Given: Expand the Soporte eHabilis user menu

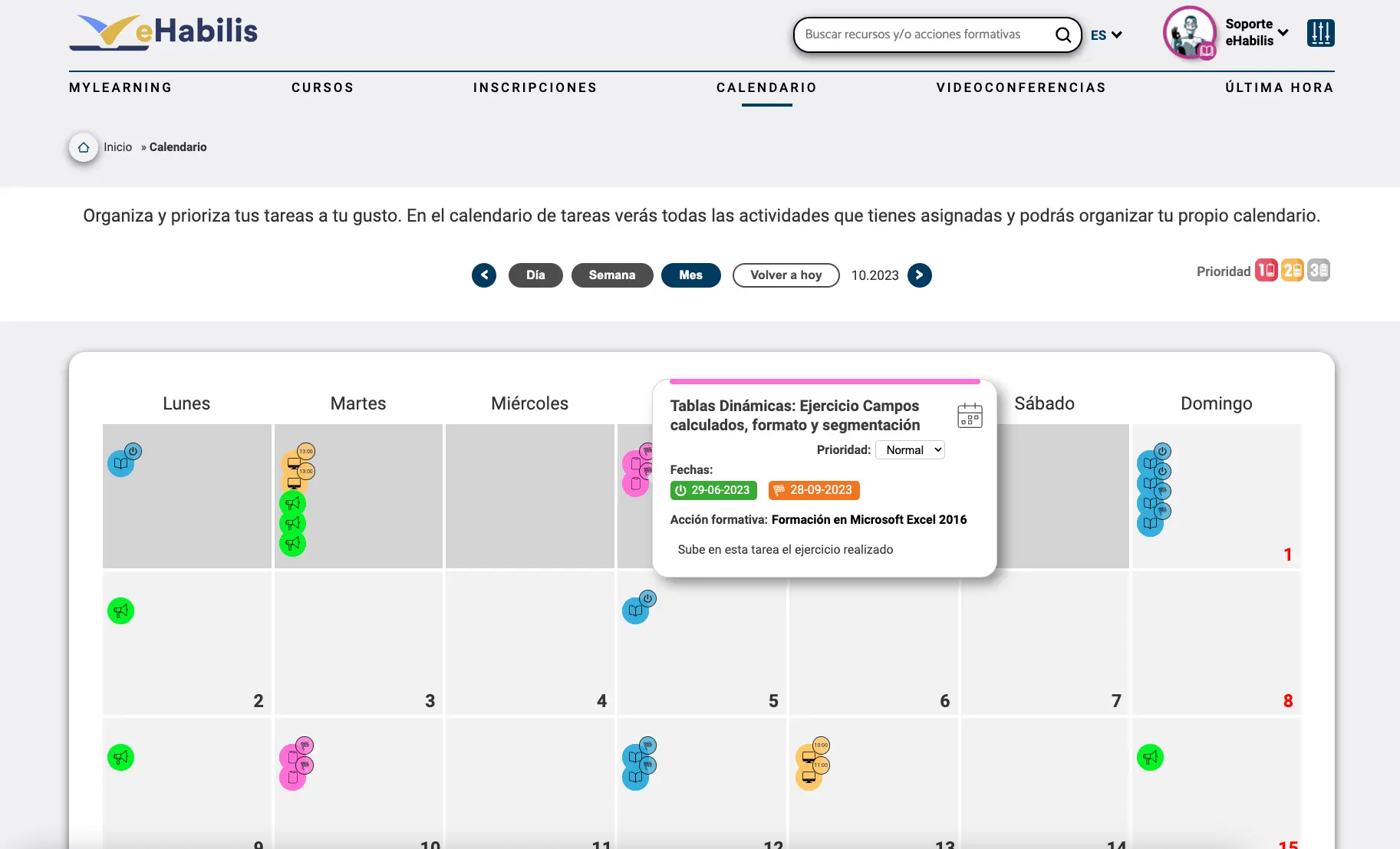Looking at the screenshot, I should [1257, 33].
